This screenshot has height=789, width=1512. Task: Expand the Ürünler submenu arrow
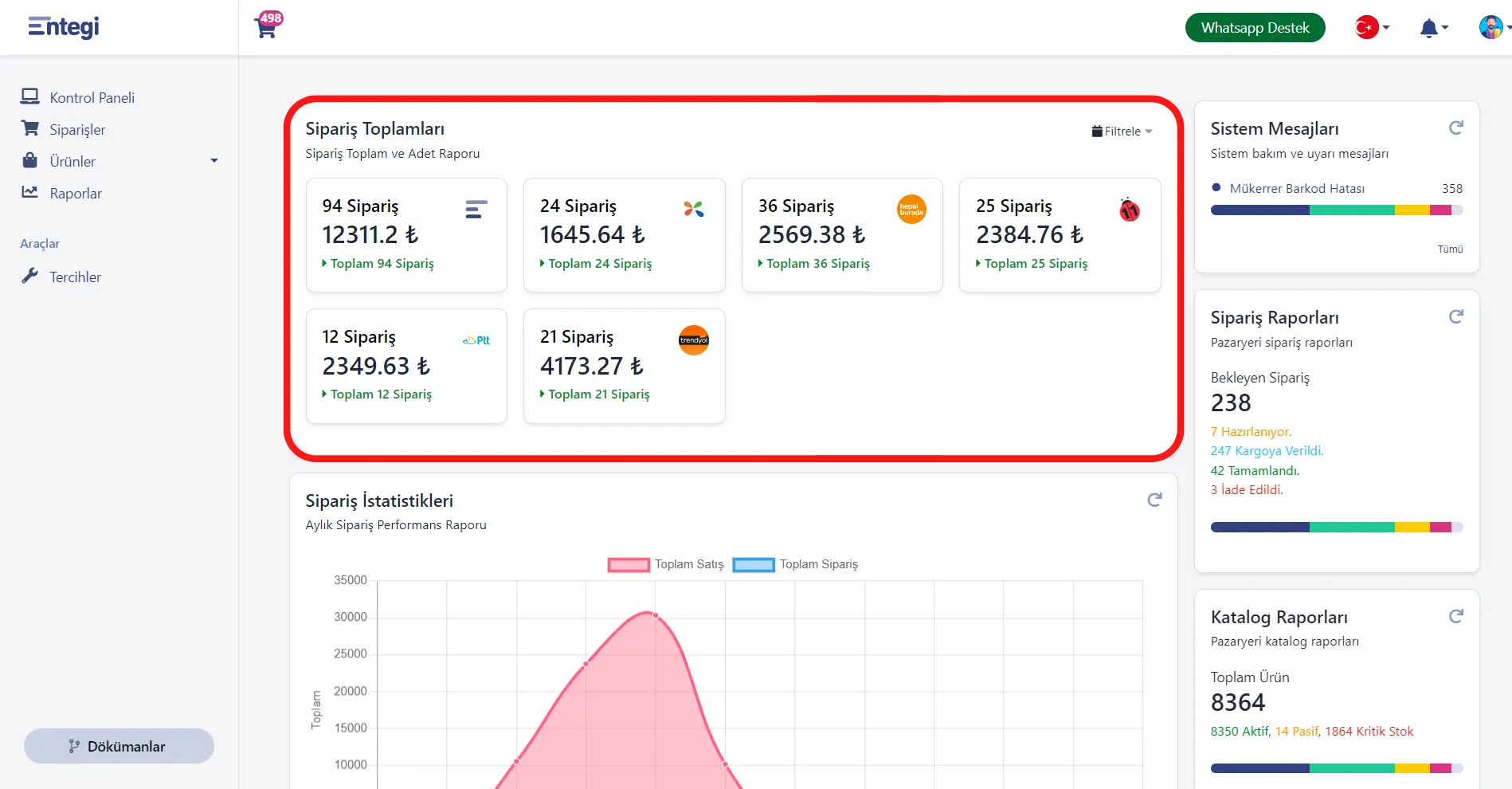(x=213, y=161)
